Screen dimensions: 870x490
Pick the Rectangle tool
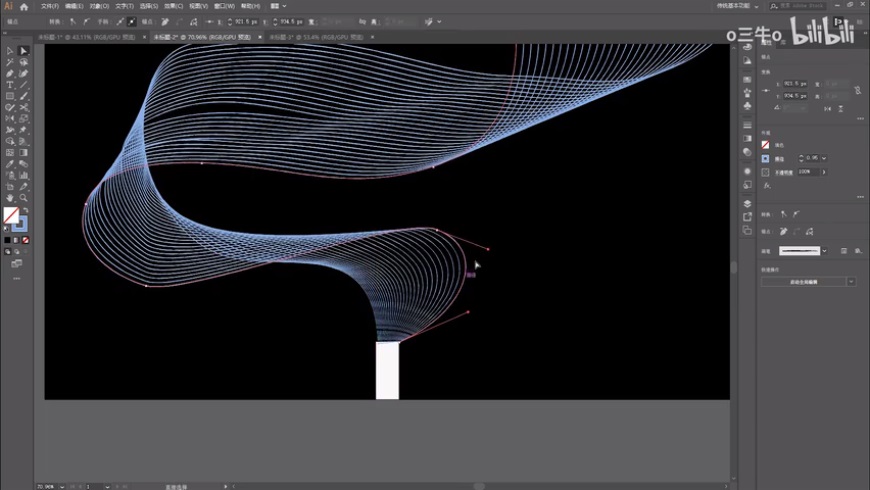(x=10, y=96)
